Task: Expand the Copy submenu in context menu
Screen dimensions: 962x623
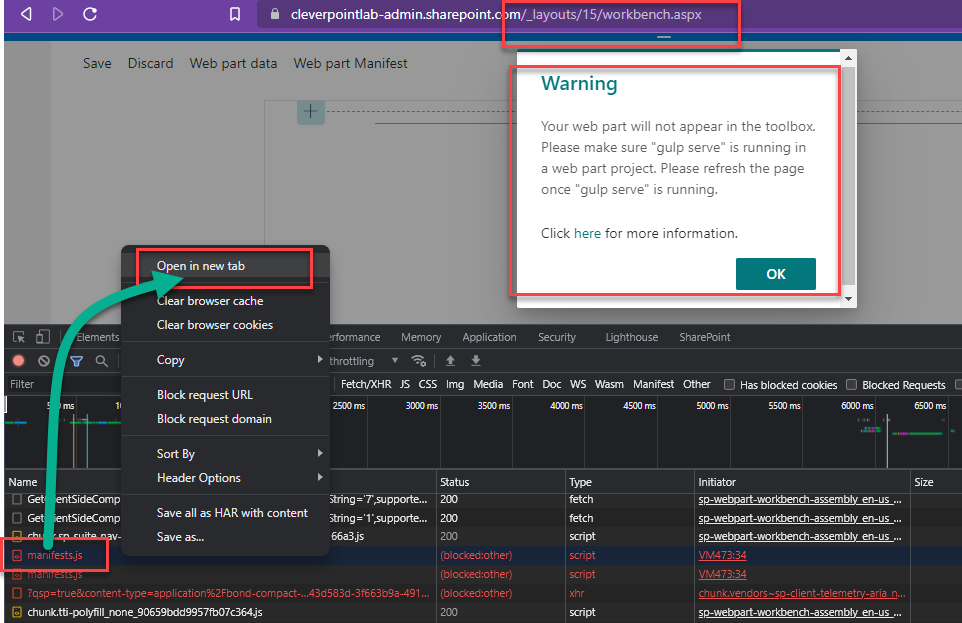Action: (x=170, y=359)
